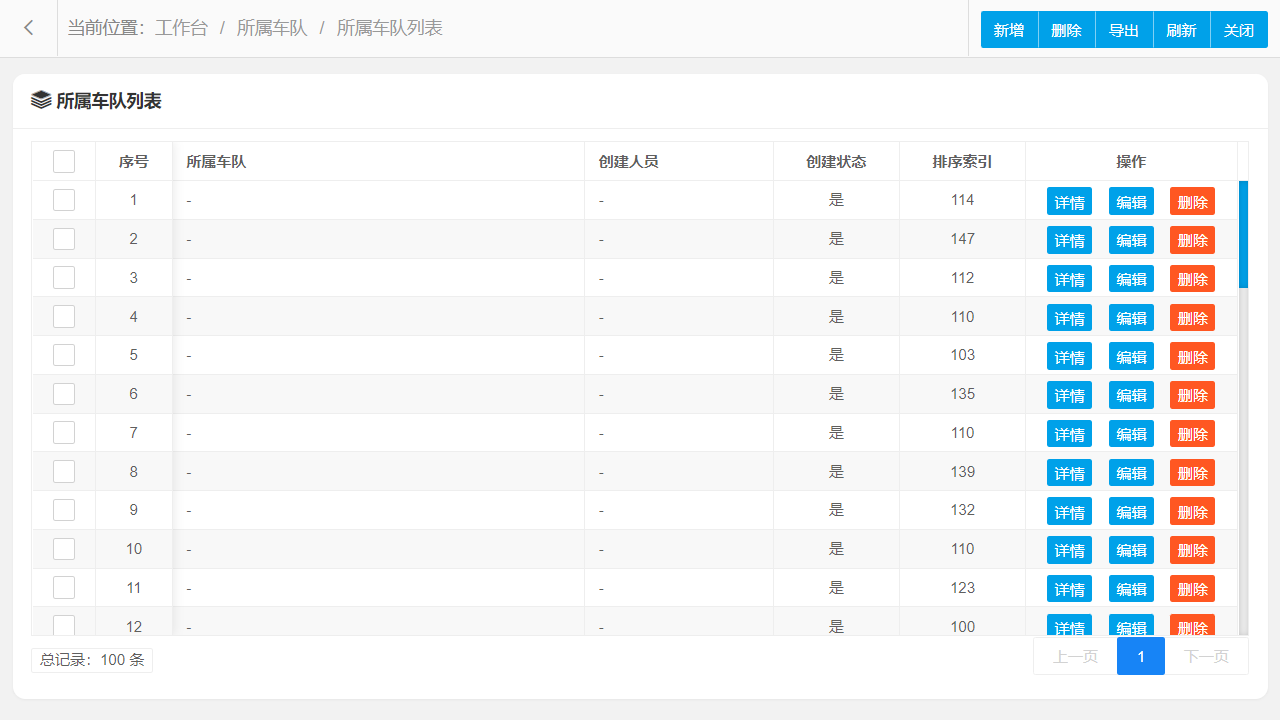Screen dimensions: 1280x720
Task: View 详情 for row 5
Action: tap(1069, 356)
